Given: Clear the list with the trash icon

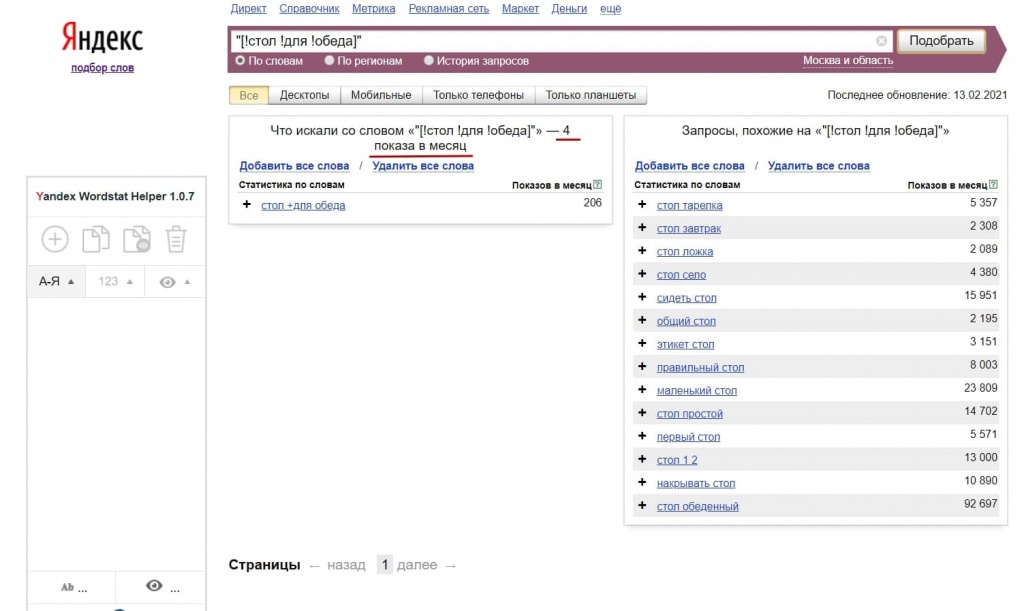Looking at the screenshot, I should [175, 239].
